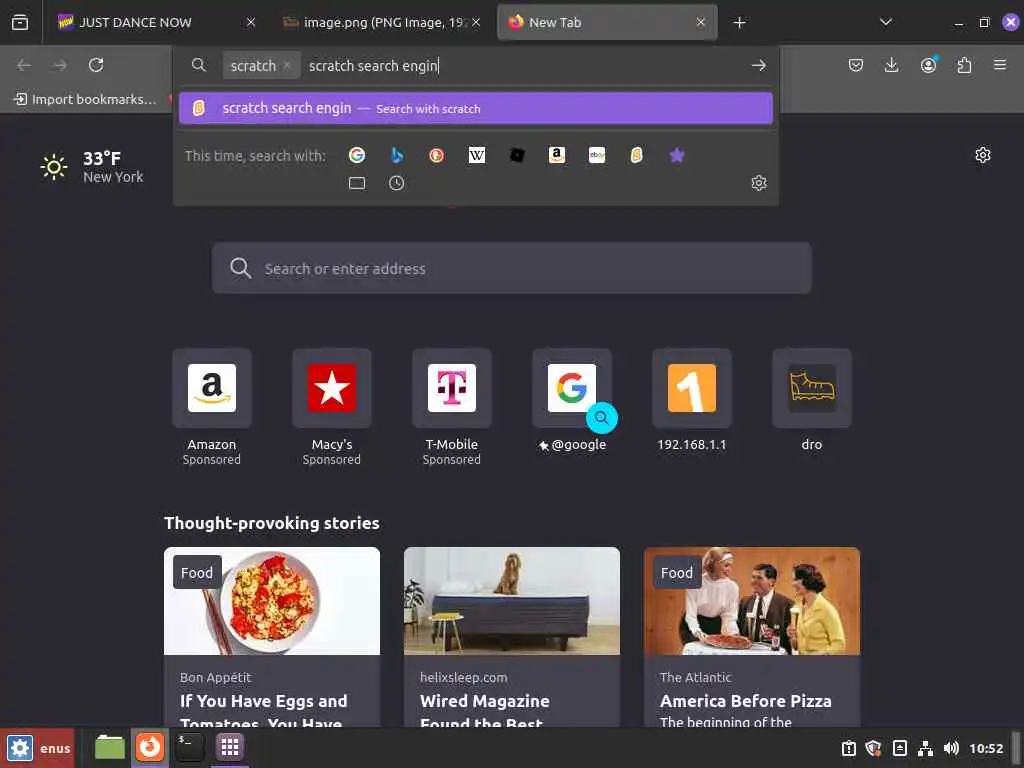Open Firefox View button
This screenshot has width=1024, height=768.
point(20,22)
